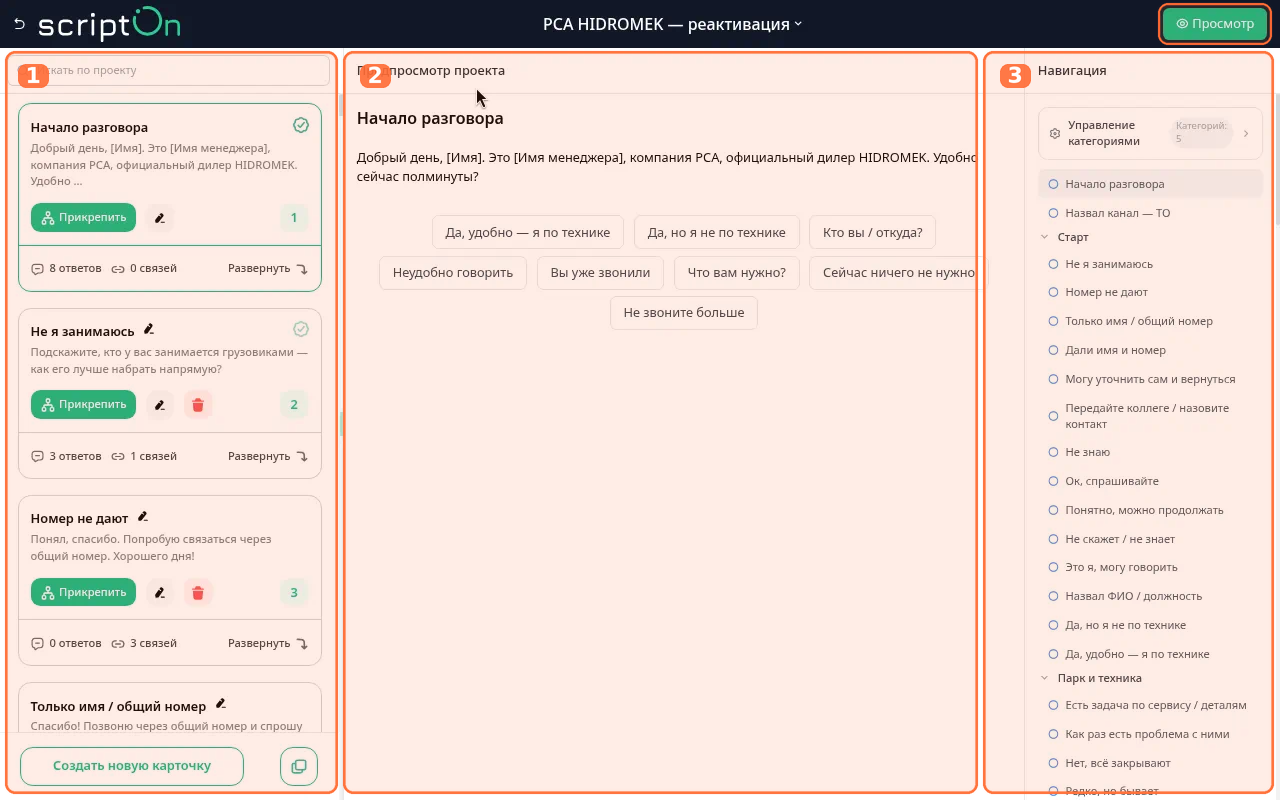Click the back arrow beside the scriptOn logo
The height and width of the screenshot is (800, 1280).
tap(19, 23)
